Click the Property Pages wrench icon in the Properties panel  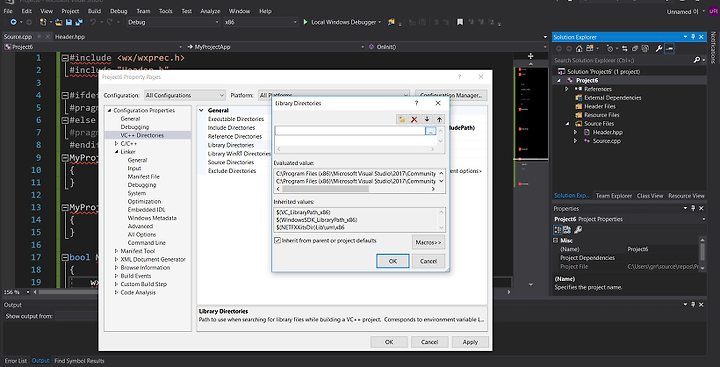[x=578, y=230]
